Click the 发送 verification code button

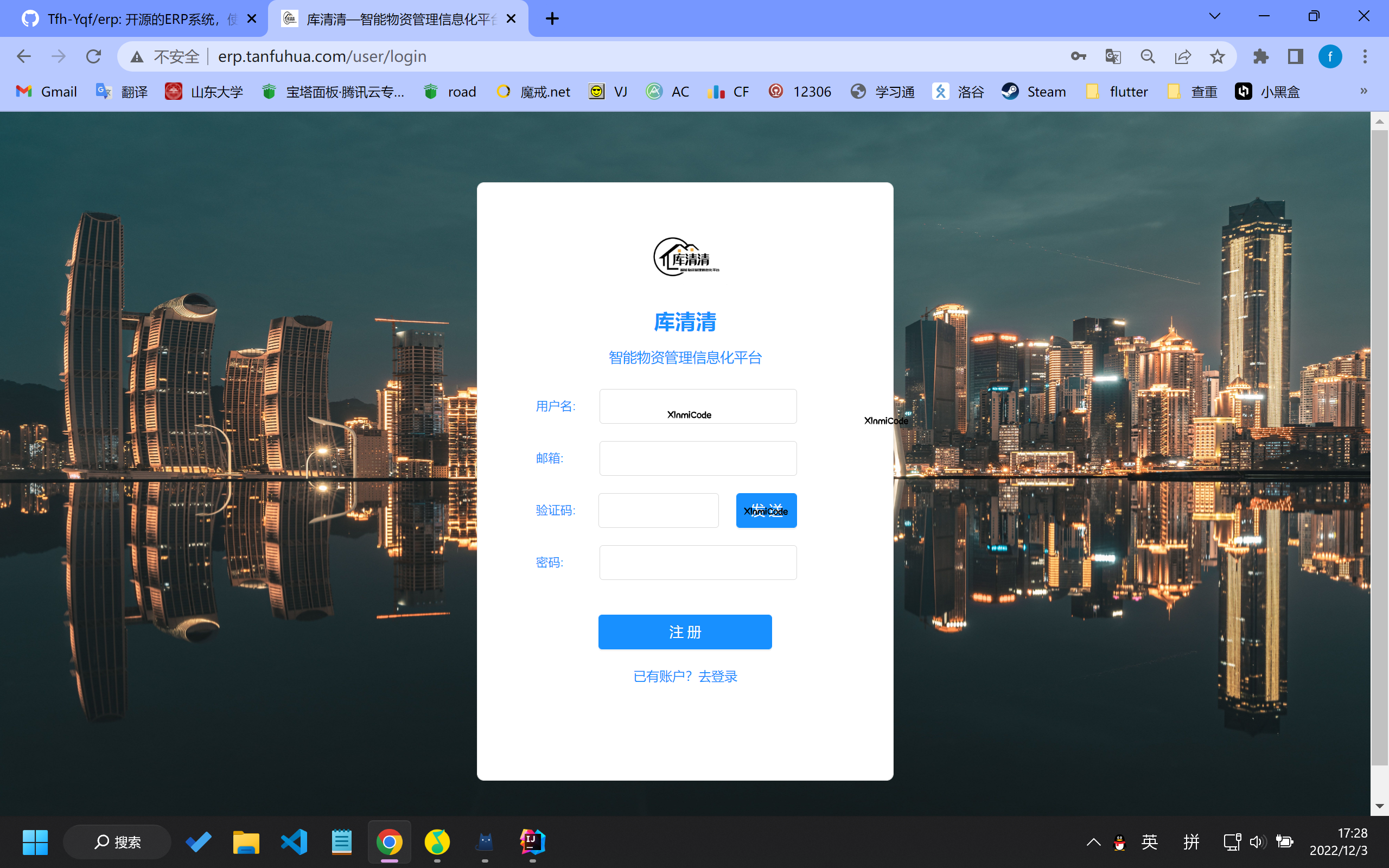click(766, 510)
